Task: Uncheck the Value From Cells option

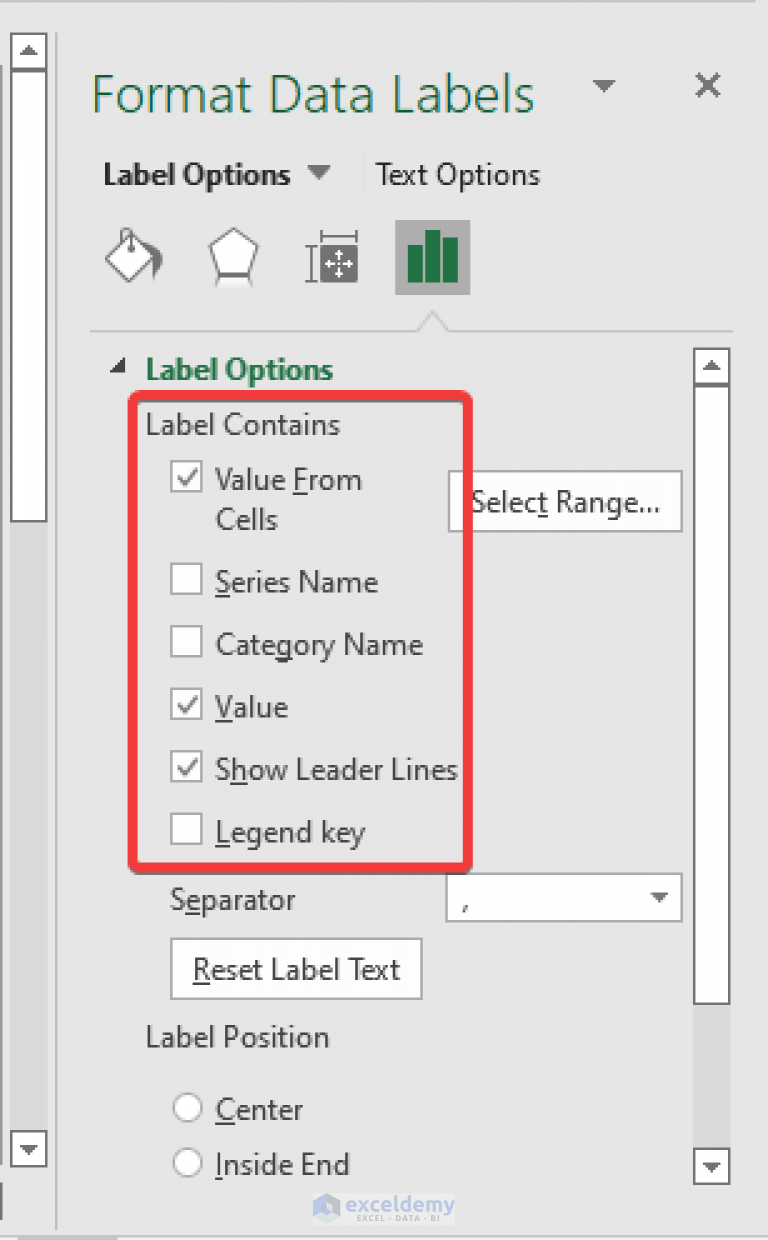Action: 186,478
